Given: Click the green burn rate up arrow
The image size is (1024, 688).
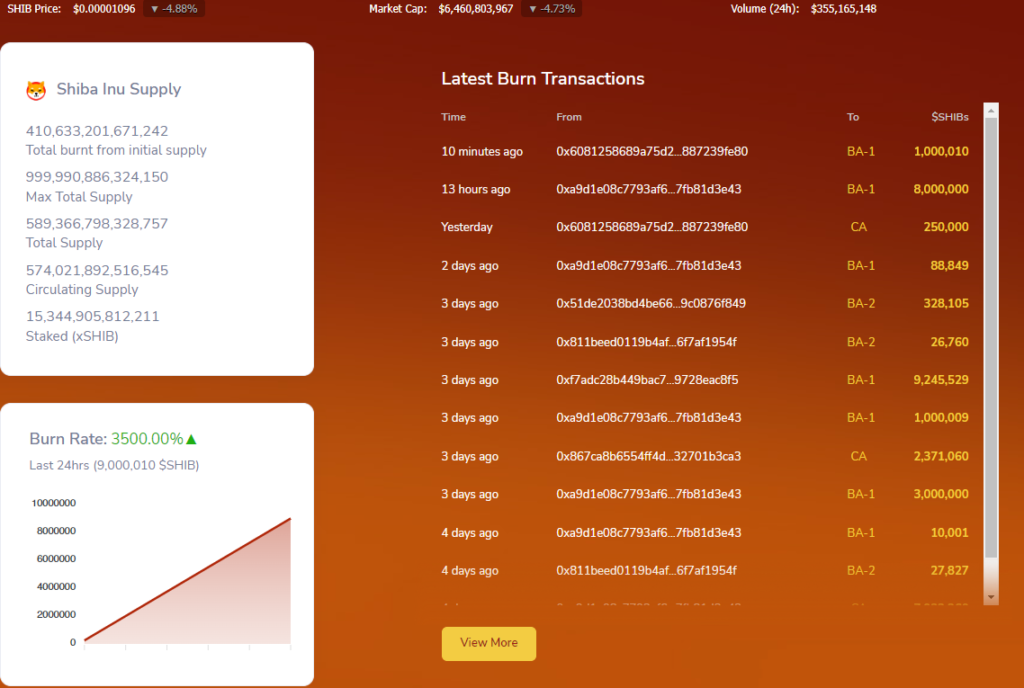Looking at the screenshot, I should (x=191, y=439).
